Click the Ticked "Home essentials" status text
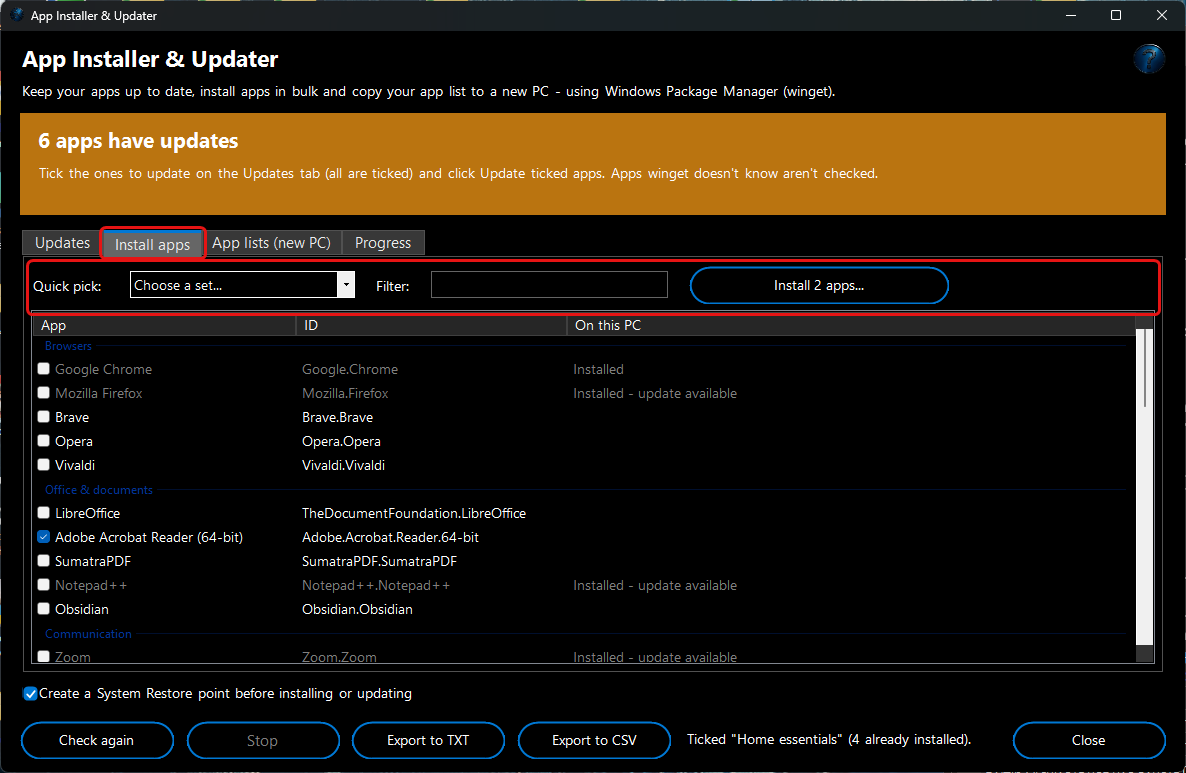This screenshot has width=1186, height=773. (829, 740)
